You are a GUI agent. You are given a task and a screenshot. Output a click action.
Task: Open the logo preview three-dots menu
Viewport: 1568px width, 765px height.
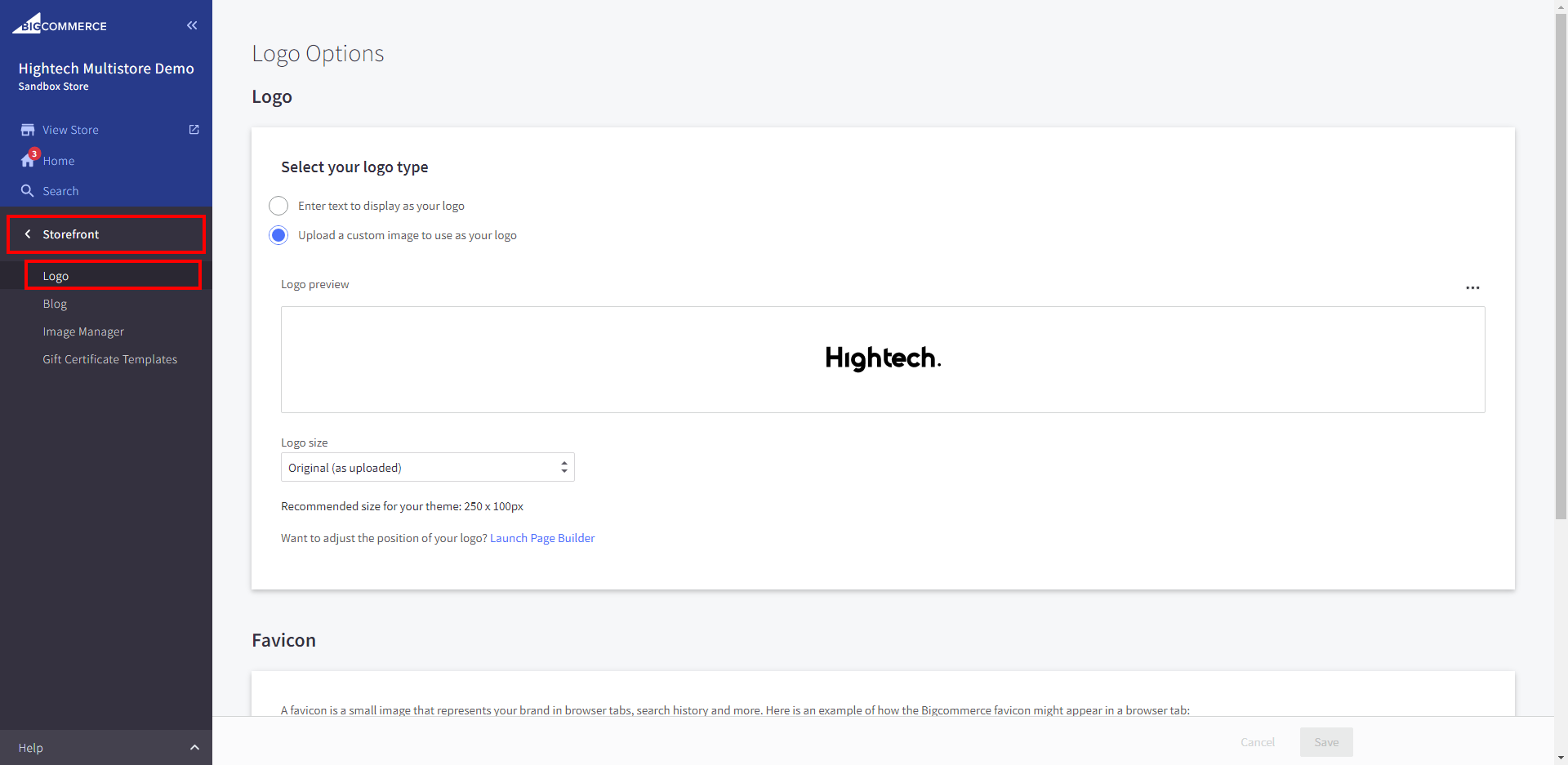(1472, 287)
